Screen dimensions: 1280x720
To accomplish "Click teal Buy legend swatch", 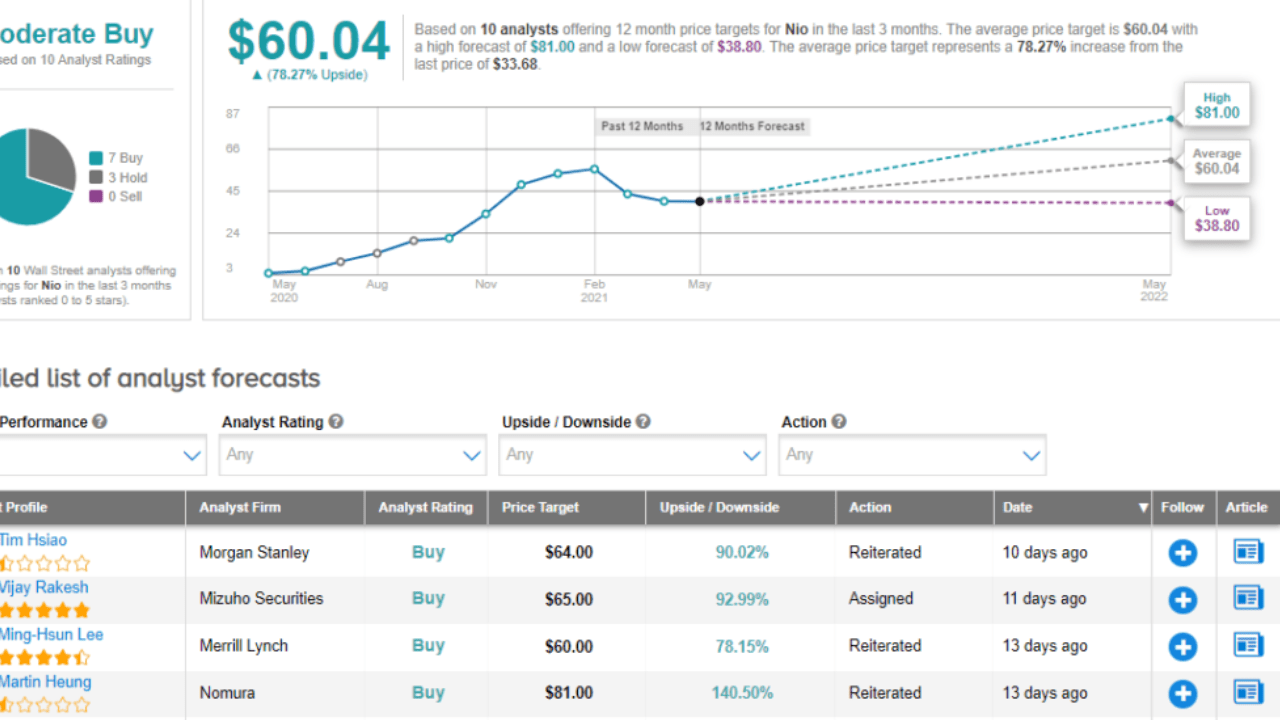I will pyautogui.click(x=96, y=158).
